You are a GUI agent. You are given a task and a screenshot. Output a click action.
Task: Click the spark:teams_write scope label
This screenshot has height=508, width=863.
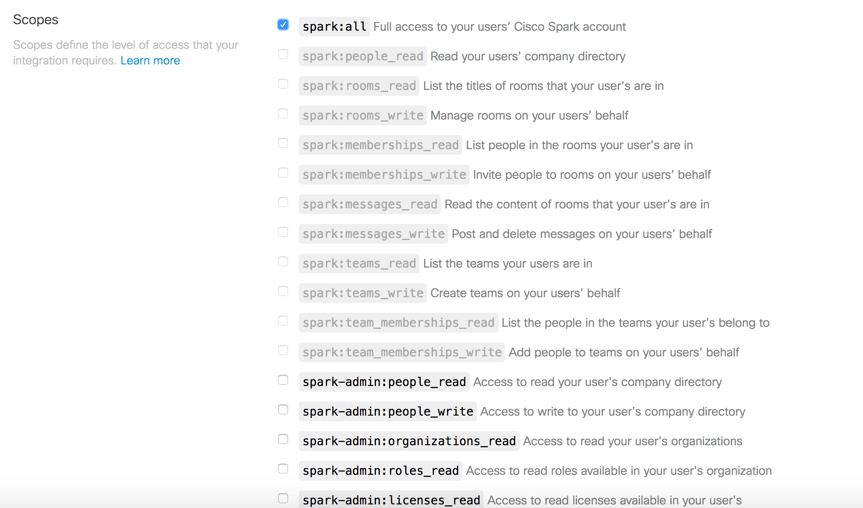click(x=363, y=293)
